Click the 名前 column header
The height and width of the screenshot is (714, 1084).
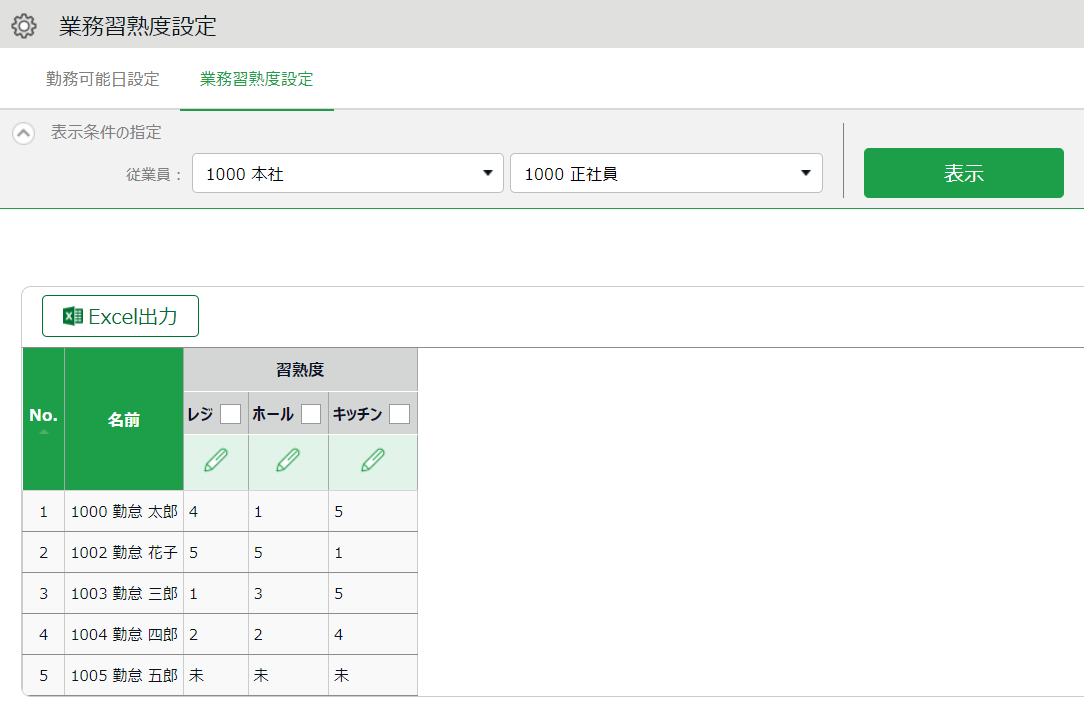point(124,420)
